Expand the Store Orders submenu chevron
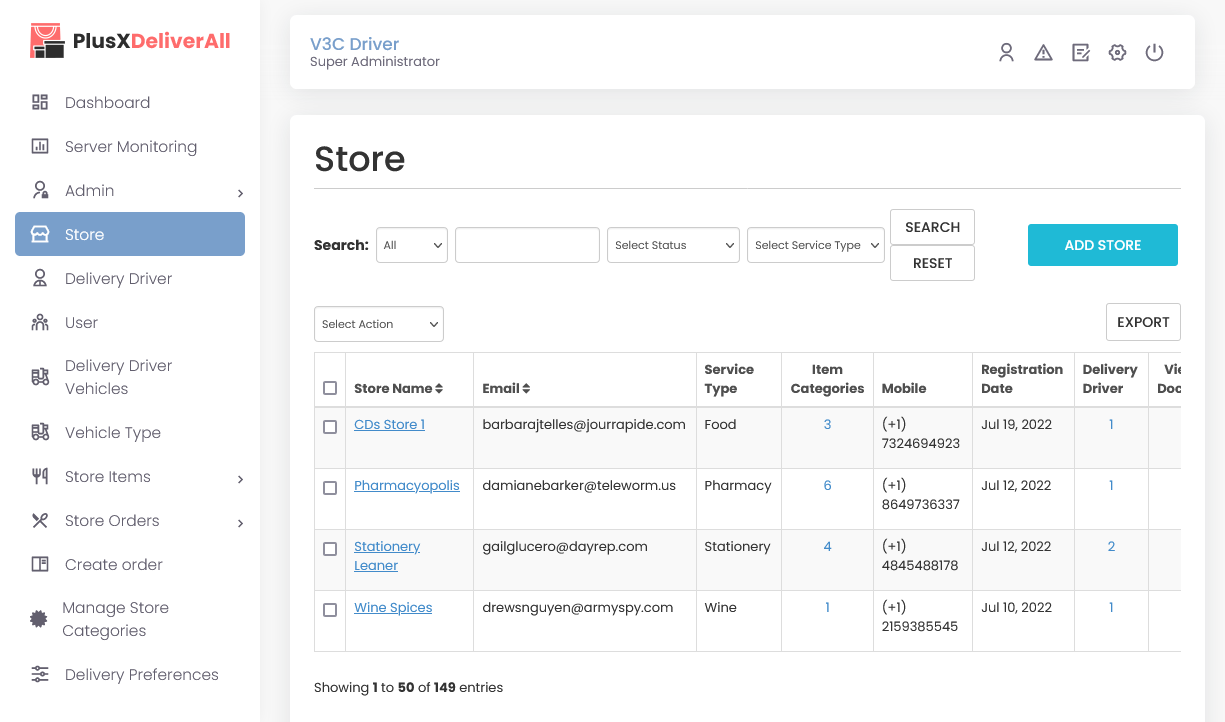 240,523
